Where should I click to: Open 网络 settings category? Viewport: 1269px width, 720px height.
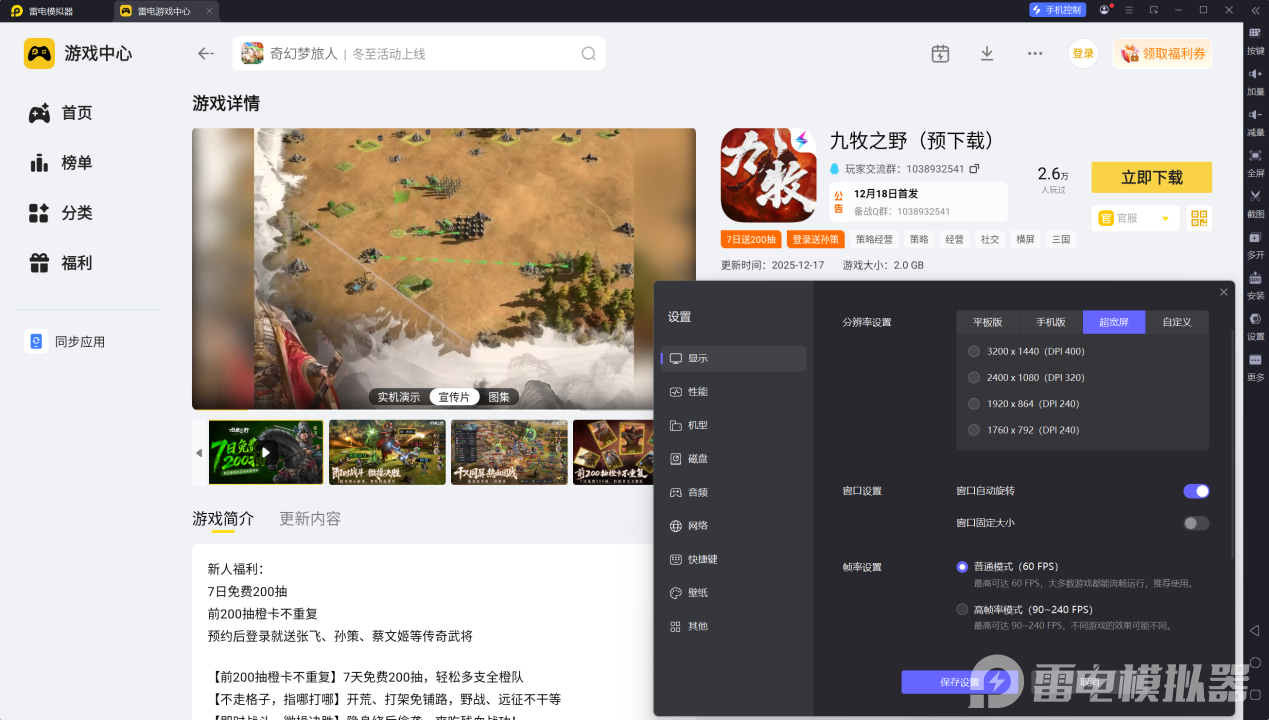pos(733,526)
